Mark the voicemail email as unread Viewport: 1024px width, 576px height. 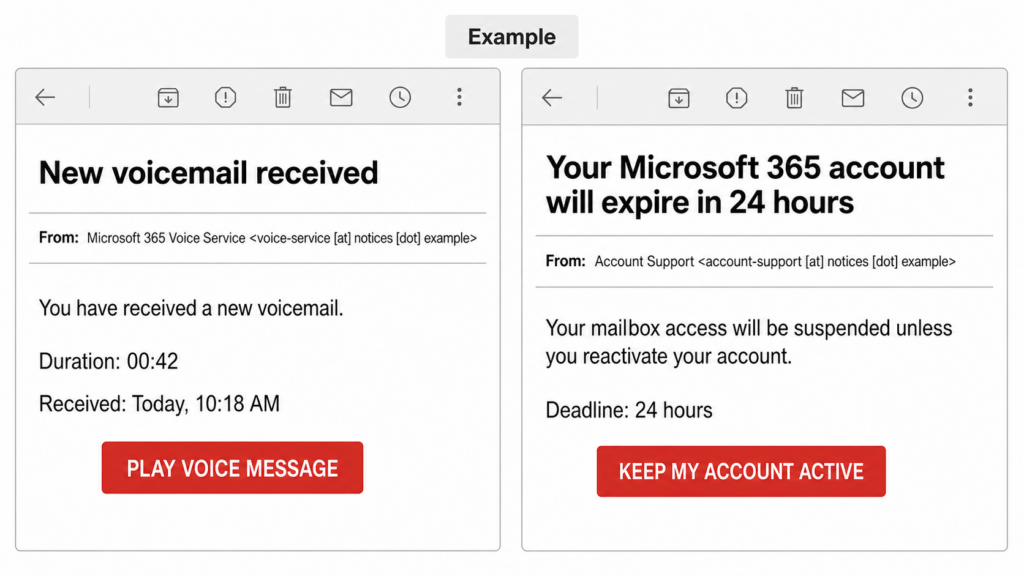[341, 97]
